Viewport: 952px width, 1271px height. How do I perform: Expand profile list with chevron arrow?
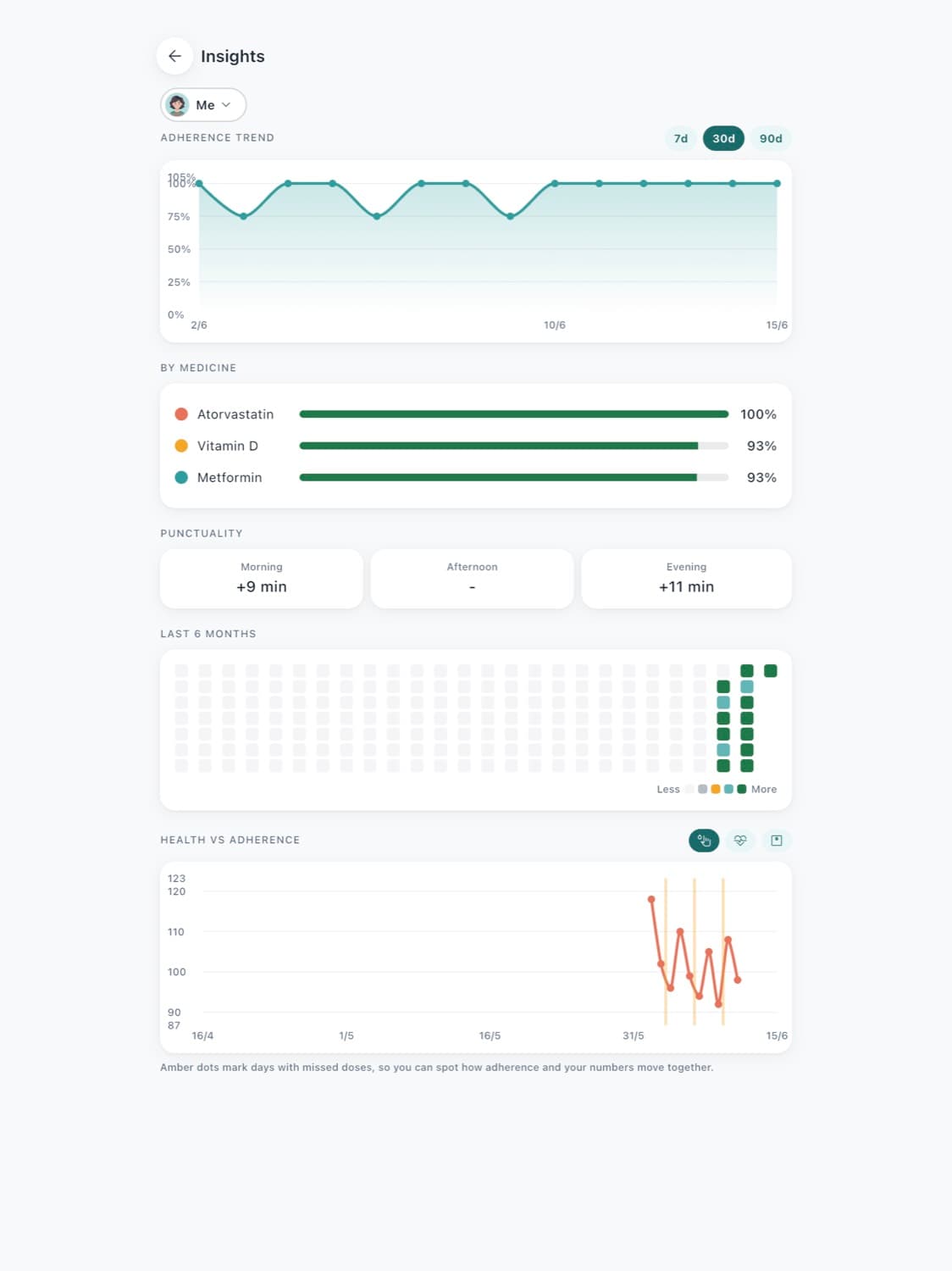point(226,105)
